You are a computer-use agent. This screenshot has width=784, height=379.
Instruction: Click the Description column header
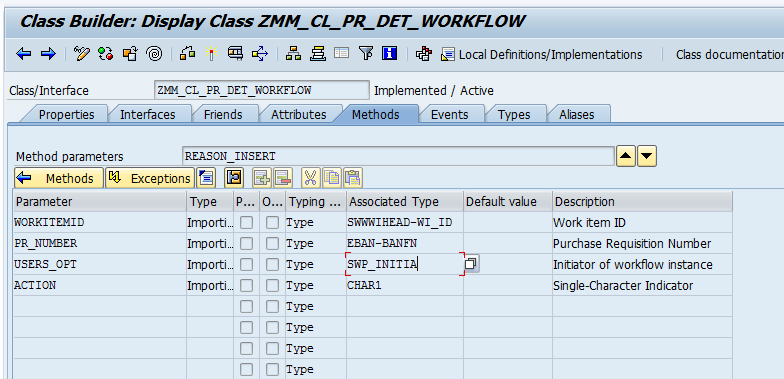point(642,202)
